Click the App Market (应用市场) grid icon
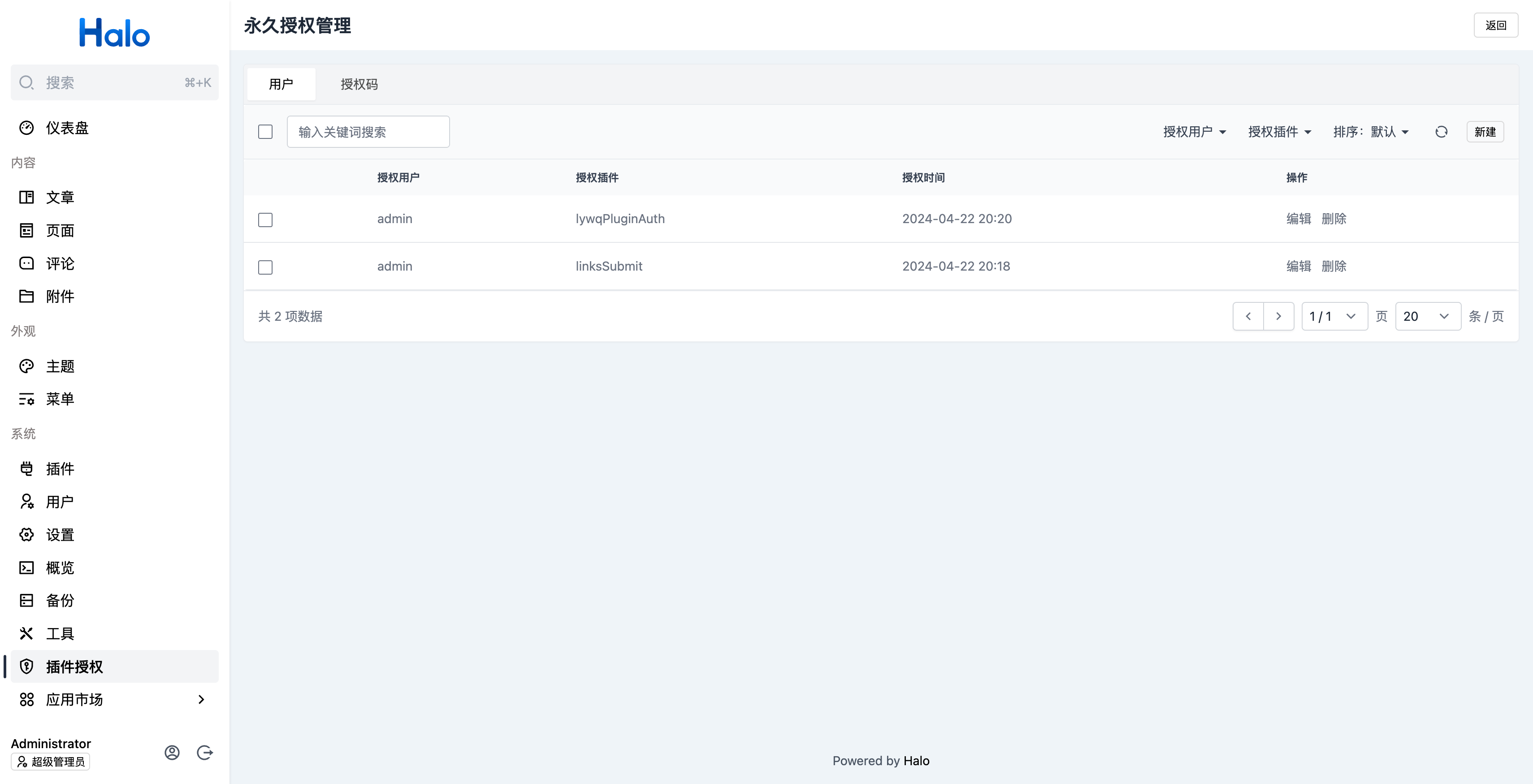Screen dimensions: 1533x784 click(26, 699)
